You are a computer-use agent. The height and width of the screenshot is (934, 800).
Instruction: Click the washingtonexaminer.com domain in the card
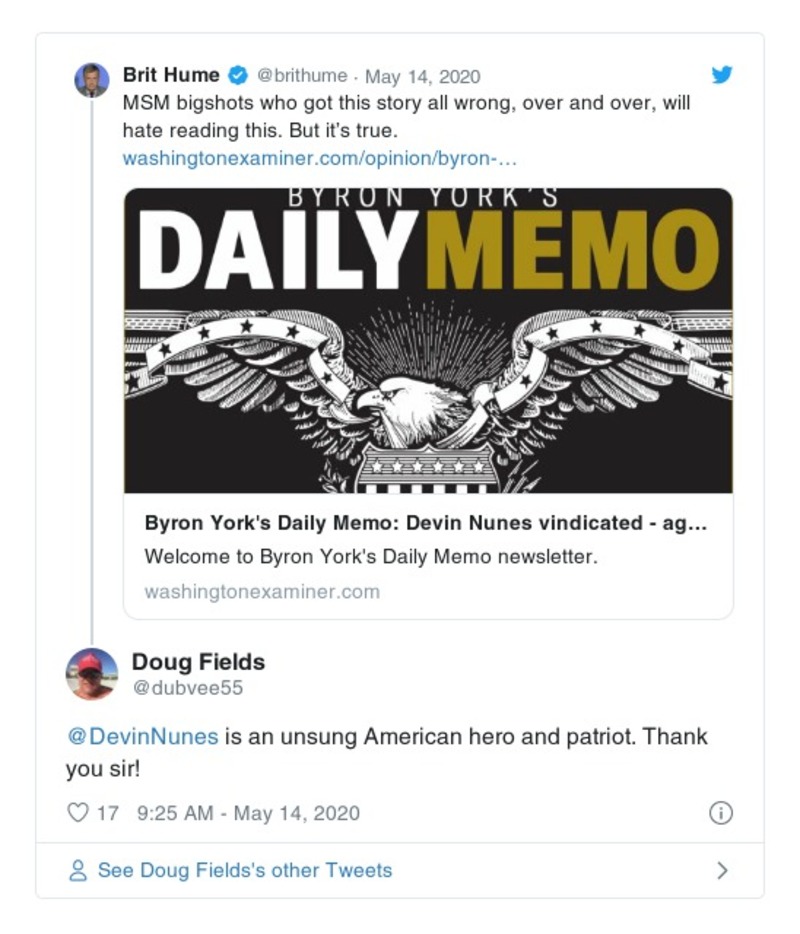point(262,591)
